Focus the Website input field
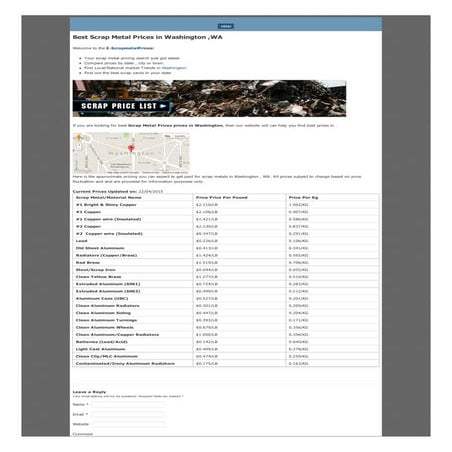452x452 pixels. pyautogui.click(x=128, y=425)
